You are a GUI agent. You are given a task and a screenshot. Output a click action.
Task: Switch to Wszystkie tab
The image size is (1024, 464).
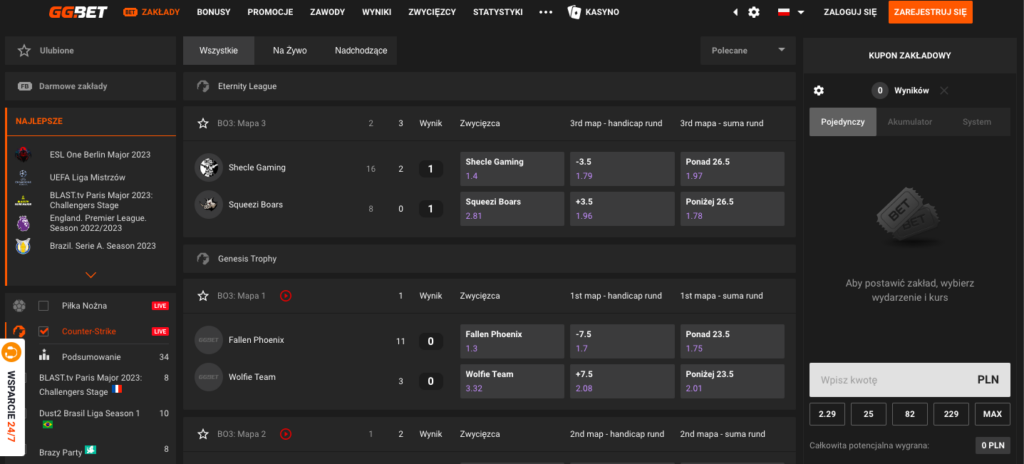click(x=219, y=50)
